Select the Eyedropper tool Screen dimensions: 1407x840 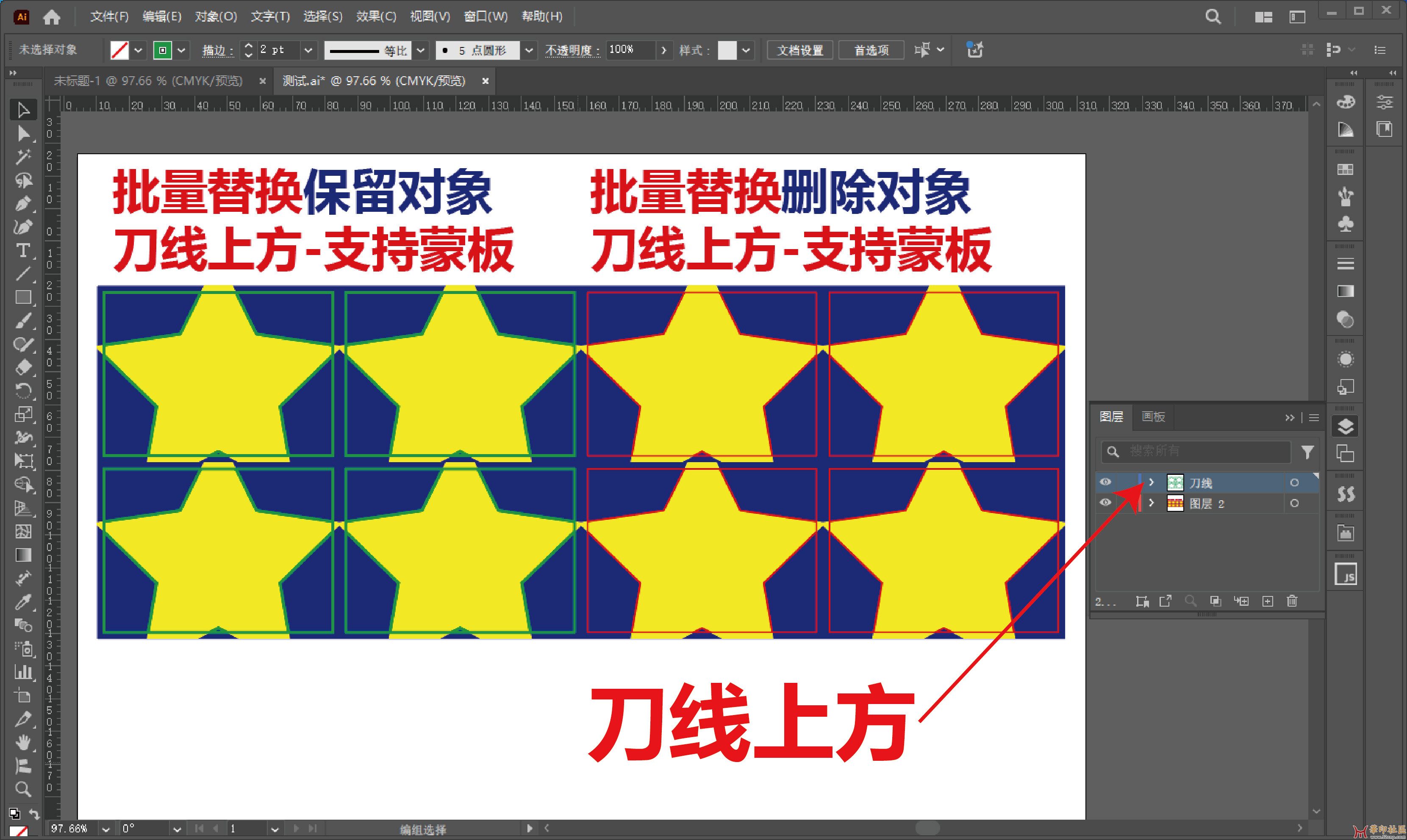tap(22, 602)
